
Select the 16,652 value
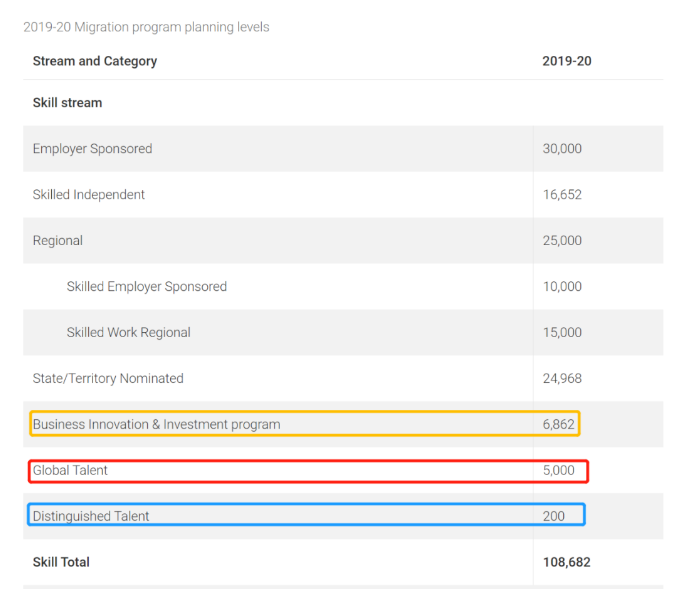point(562,195)
